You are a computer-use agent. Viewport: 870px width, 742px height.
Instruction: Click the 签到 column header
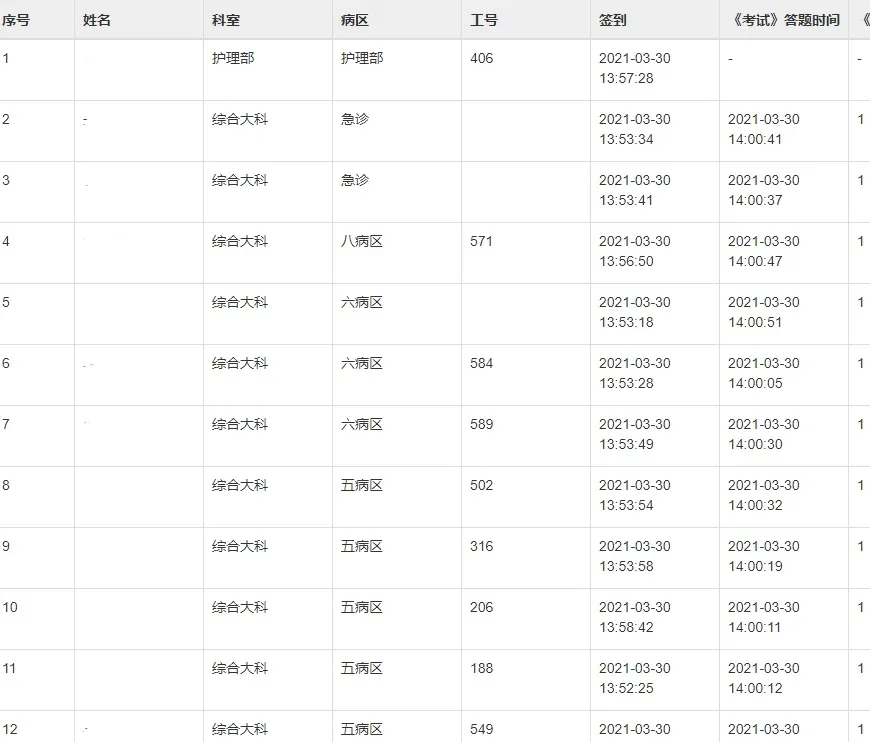click(x=613, y=20)
